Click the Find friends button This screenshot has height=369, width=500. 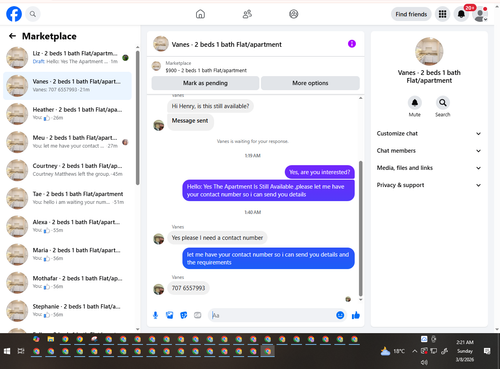[411, 14]
